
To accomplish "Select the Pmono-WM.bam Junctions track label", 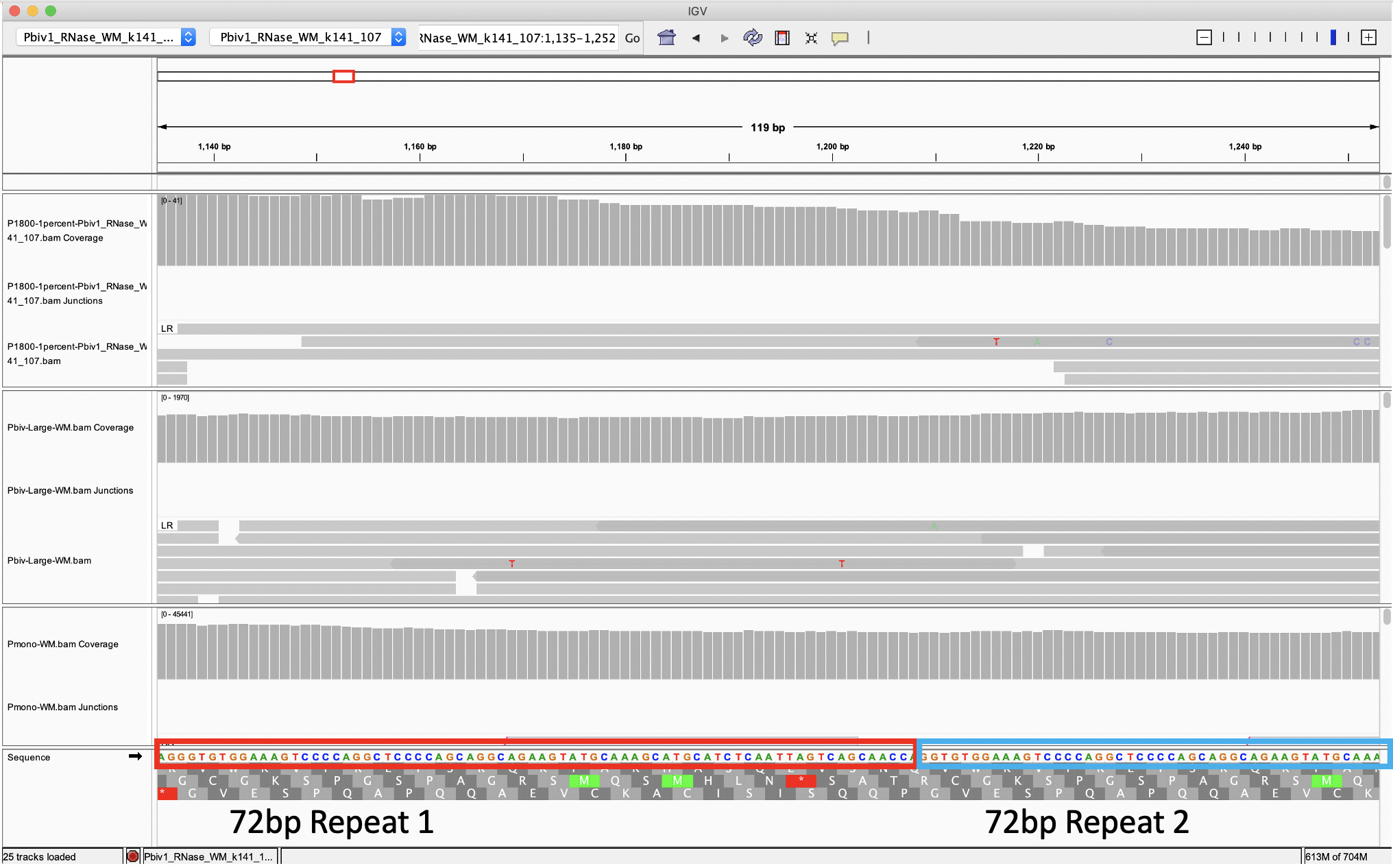I will [x=62, y=707].
